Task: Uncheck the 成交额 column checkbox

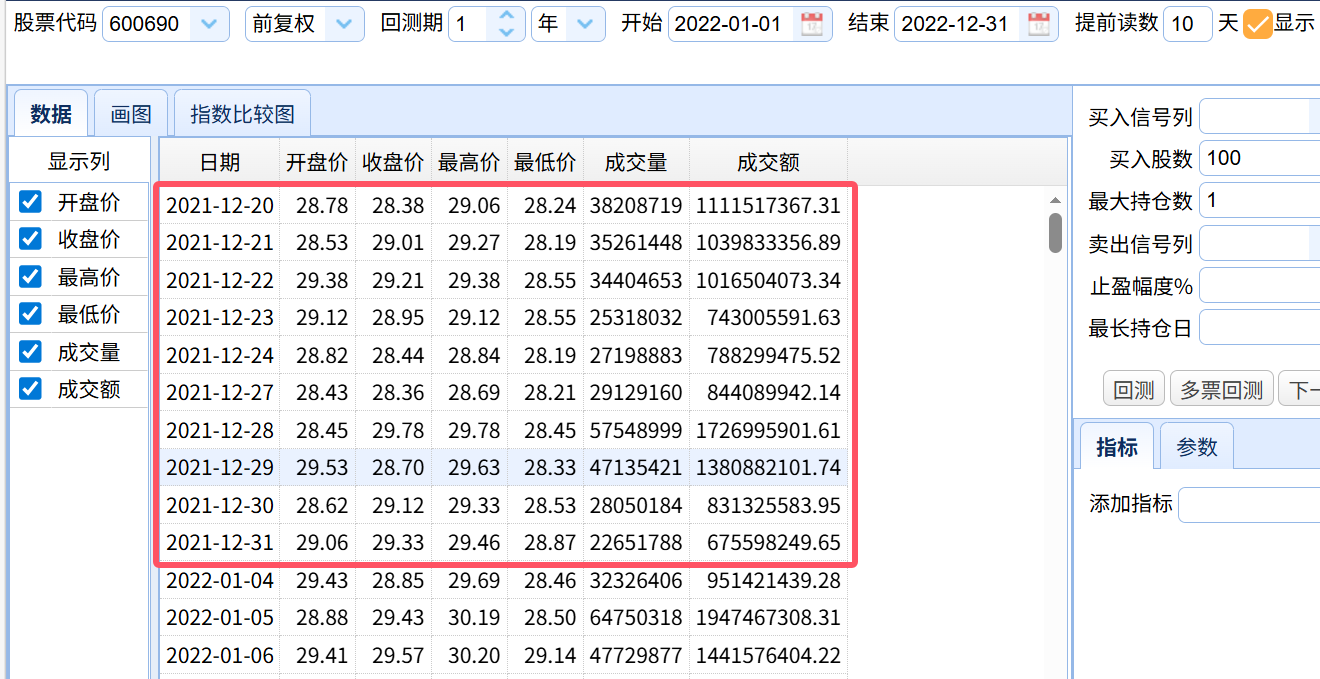Action: [x=31, y=389]
